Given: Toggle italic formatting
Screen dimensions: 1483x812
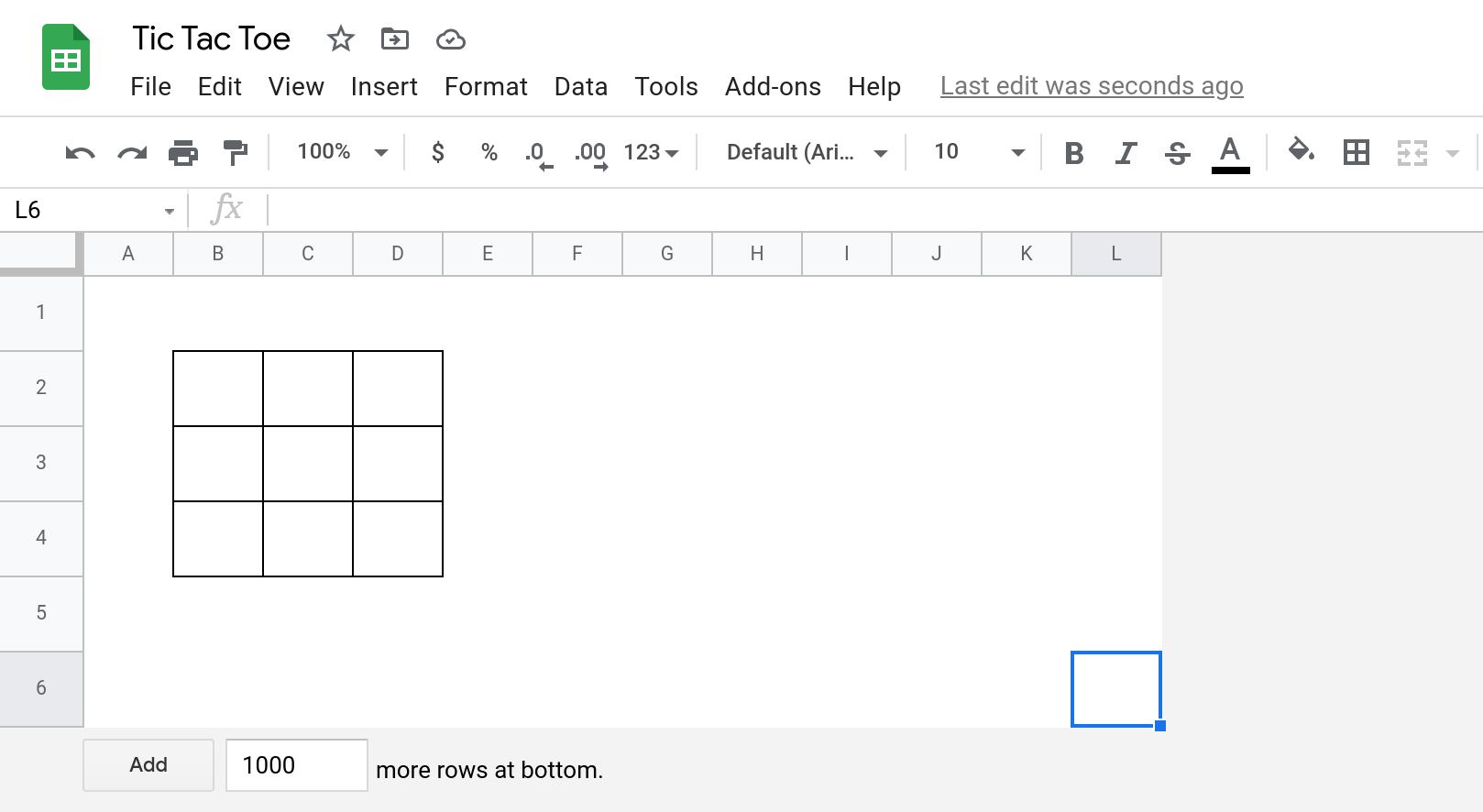Looking at the screenshot, I should pos(1126,153).
